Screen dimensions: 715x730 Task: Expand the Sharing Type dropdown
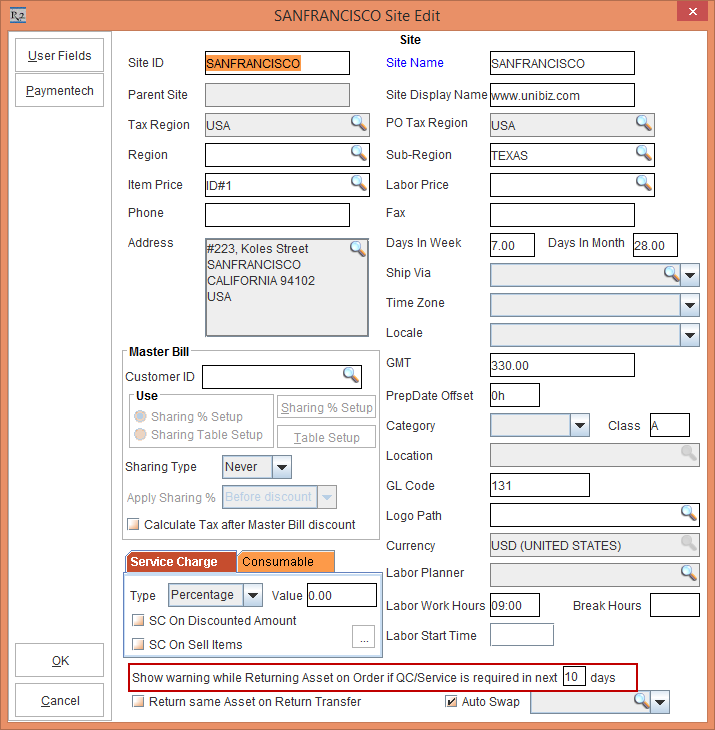[x=281, y=467]
